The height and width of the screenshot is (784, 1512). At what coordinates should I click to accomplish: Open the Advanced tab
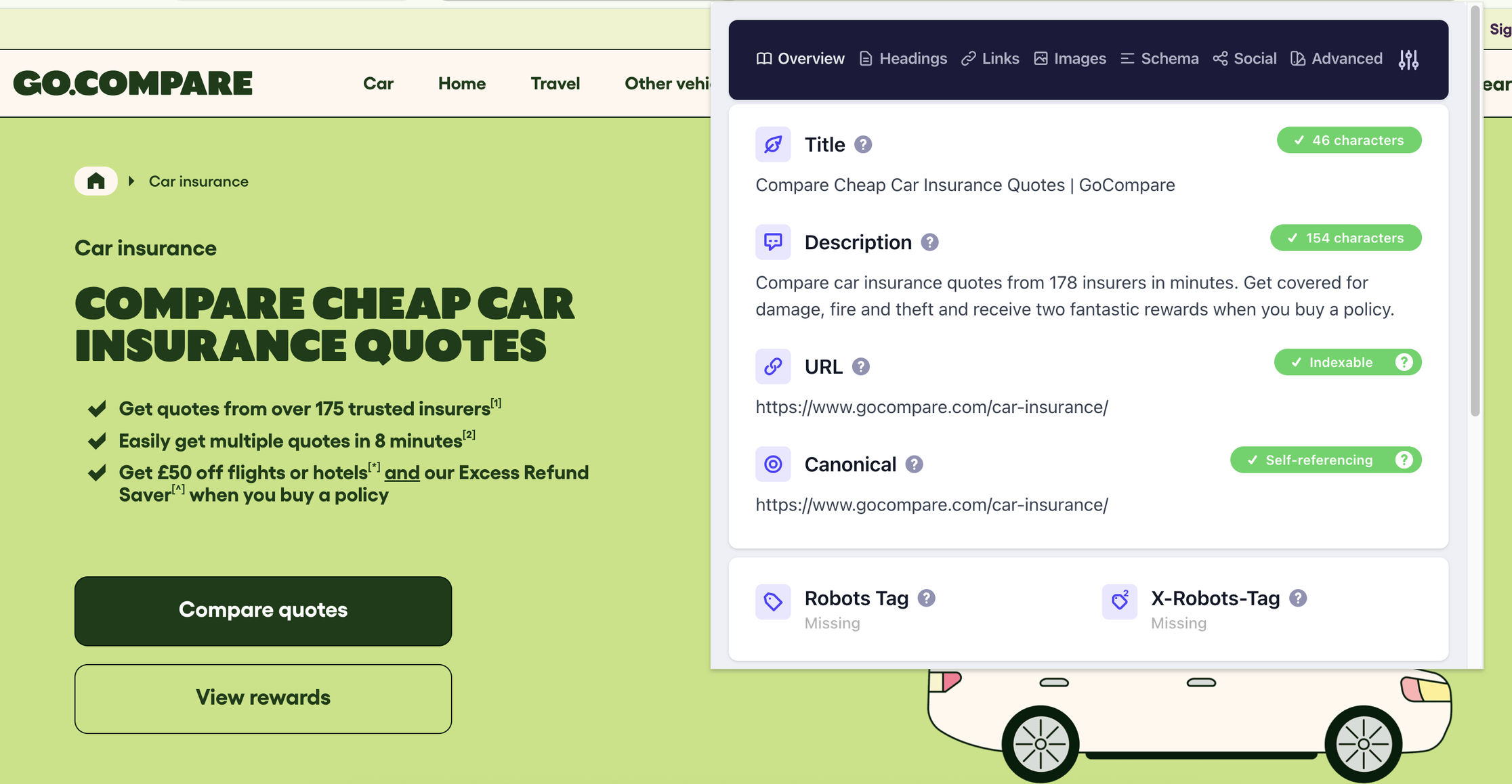tap(1337, 59)
